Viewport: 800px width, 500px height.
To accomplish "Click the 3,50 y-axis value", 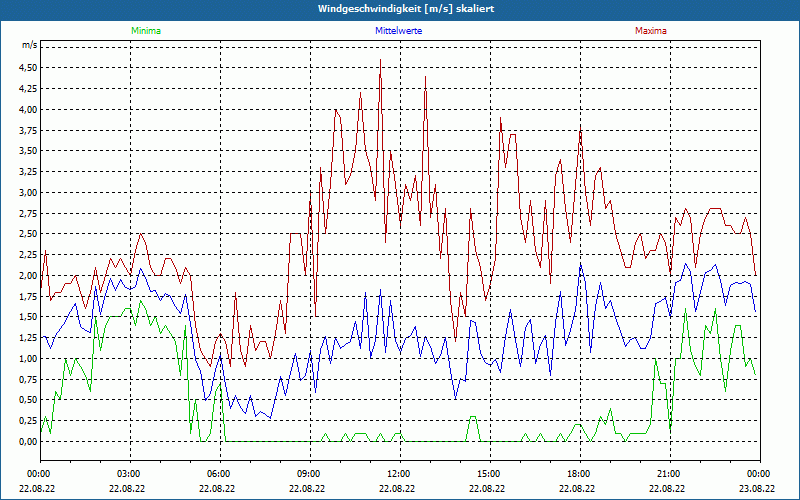I will coord(28,151).
